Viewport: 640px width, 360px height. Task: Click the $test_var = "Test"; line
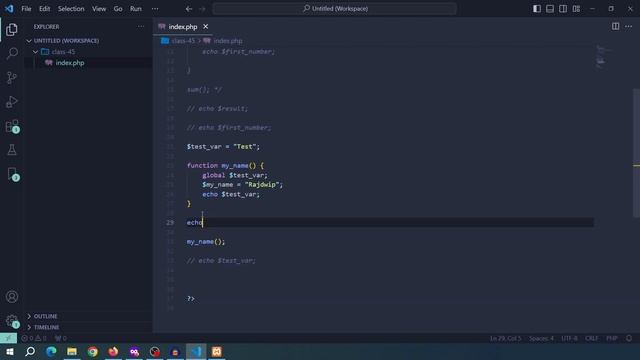click(x=223, y=147)
